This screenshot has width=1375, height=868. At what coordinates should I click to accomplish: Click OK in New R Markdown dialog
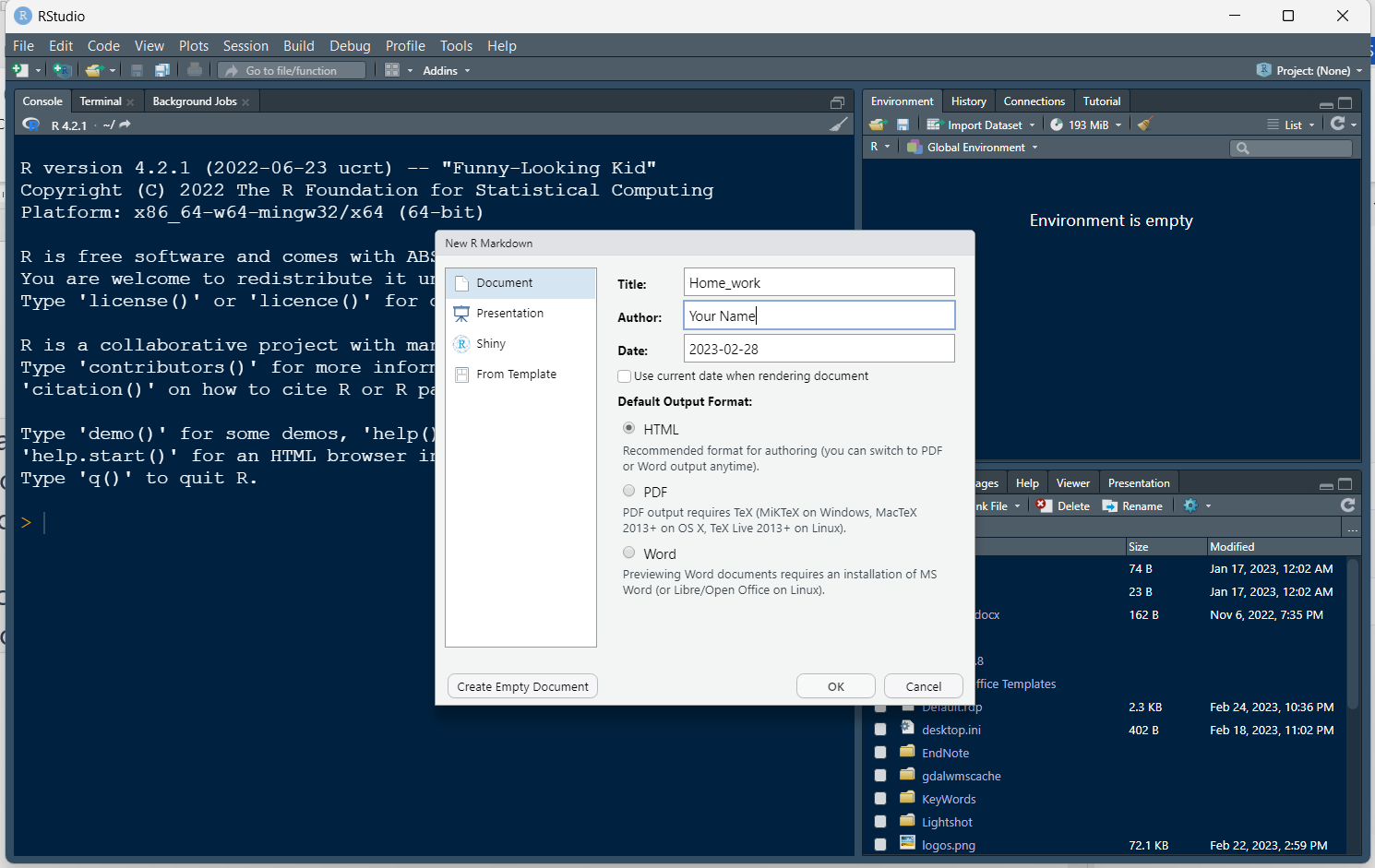[x=836, y=686]
